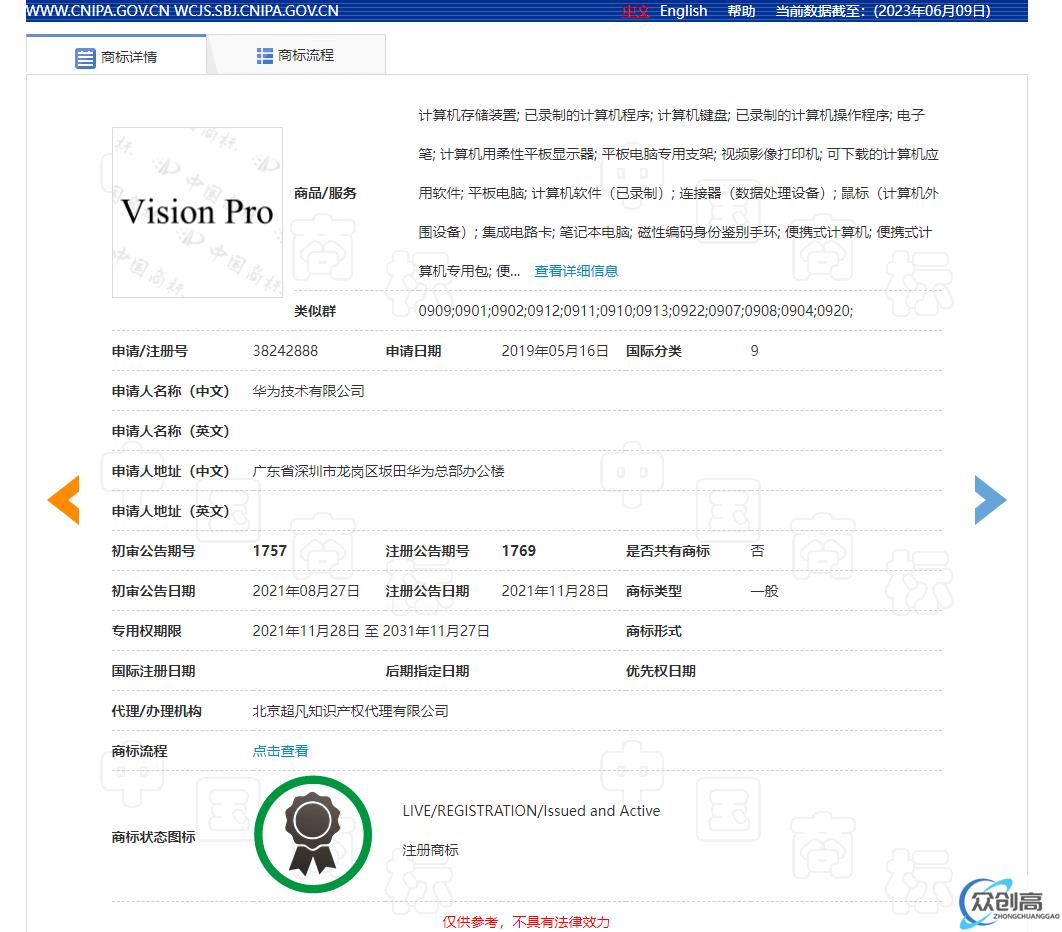
Task: Click the 代理/办理机构 field label
Action: (156, 711)
